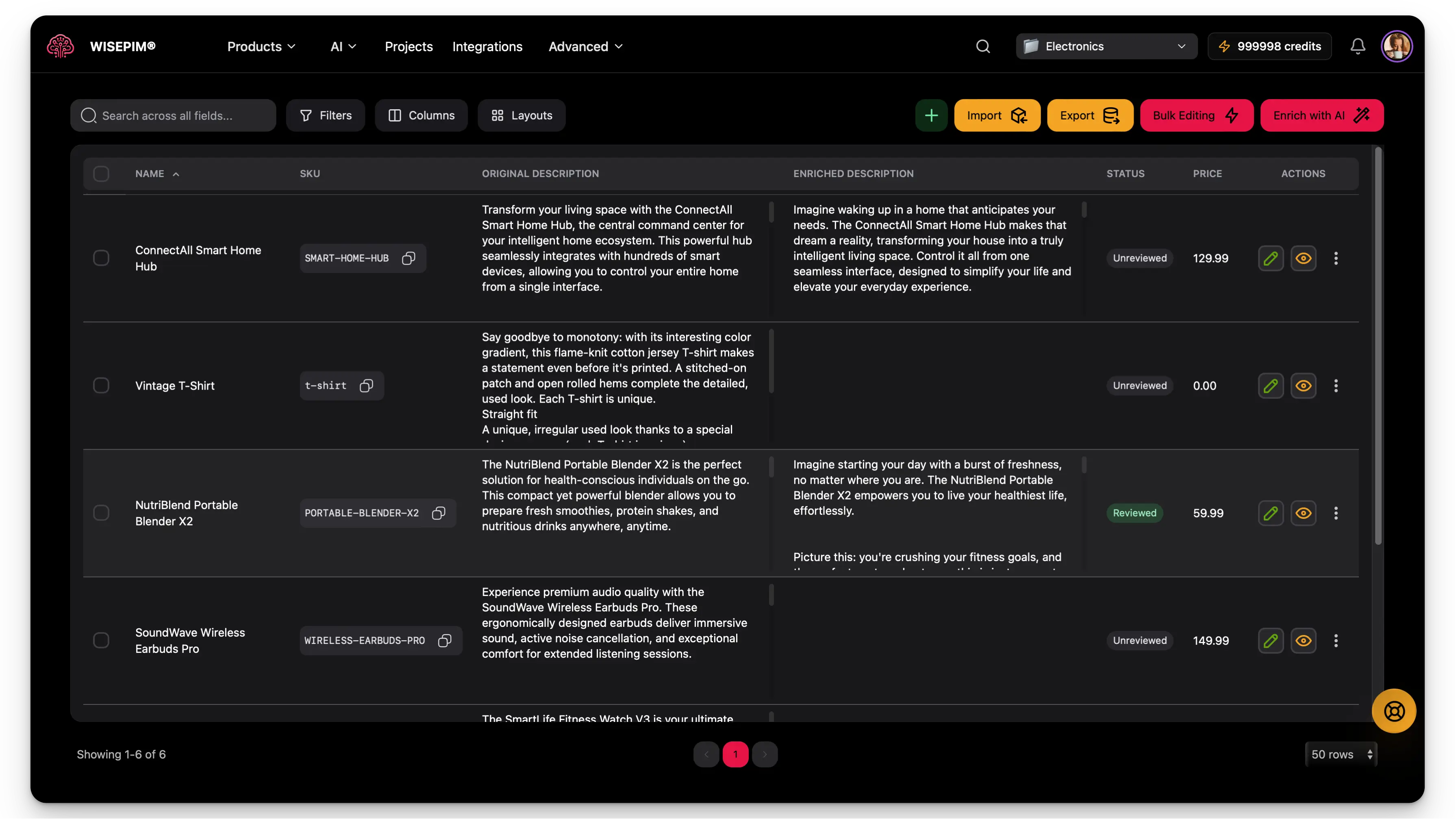
Task: Expand the Advanced menu chevron
Action: [618, 47]
